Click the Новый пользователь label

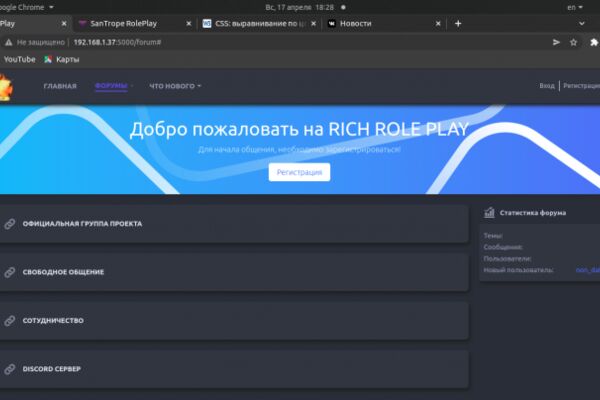(518, 270)
